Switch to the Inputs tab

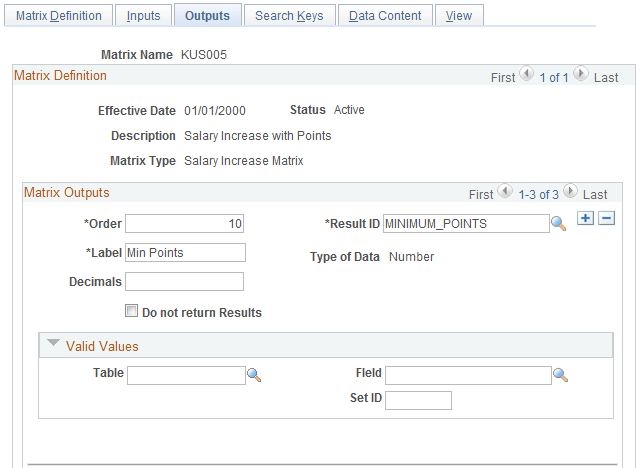(x=143, y=16)
